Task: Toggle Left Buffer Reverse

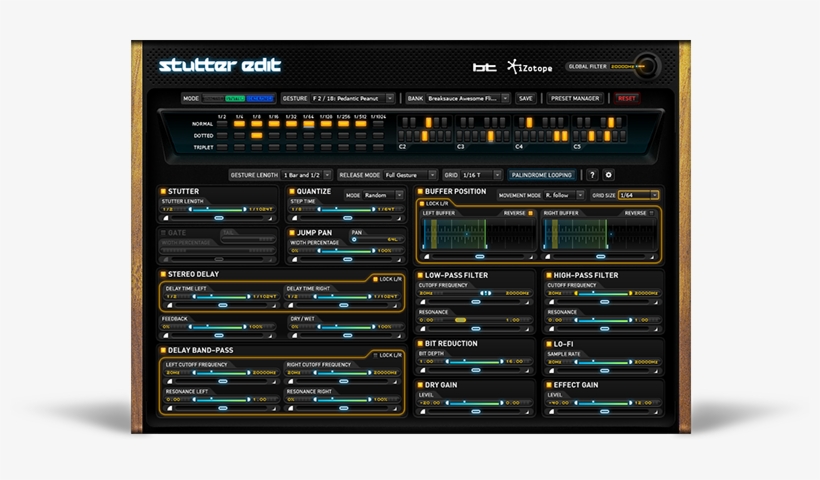Action: pos(530,213)
